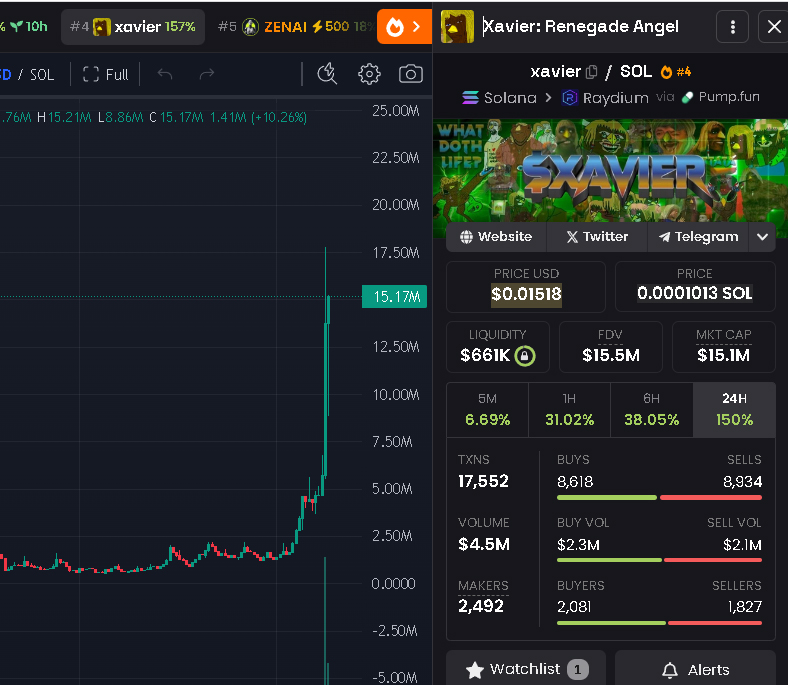The image size is (788, 685).
Task: Click the price 0.0001013 SOL box
Action: point(695,286)
